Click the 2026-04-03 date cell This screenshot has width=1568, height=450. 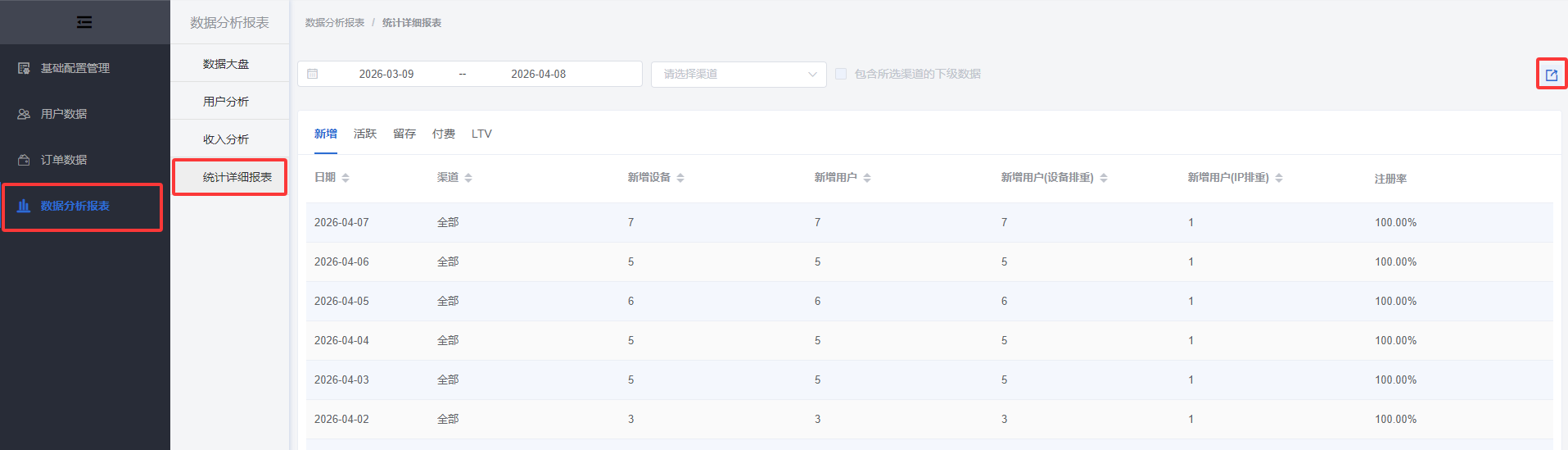coord(341,380)
